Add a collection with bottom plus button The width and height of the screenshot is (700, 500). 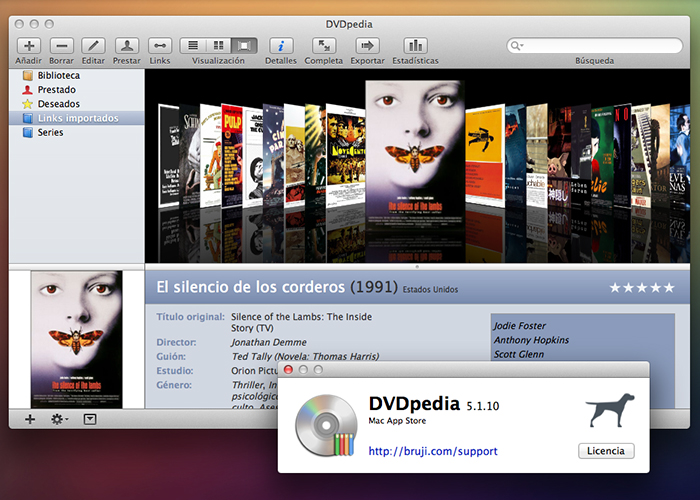30,419
